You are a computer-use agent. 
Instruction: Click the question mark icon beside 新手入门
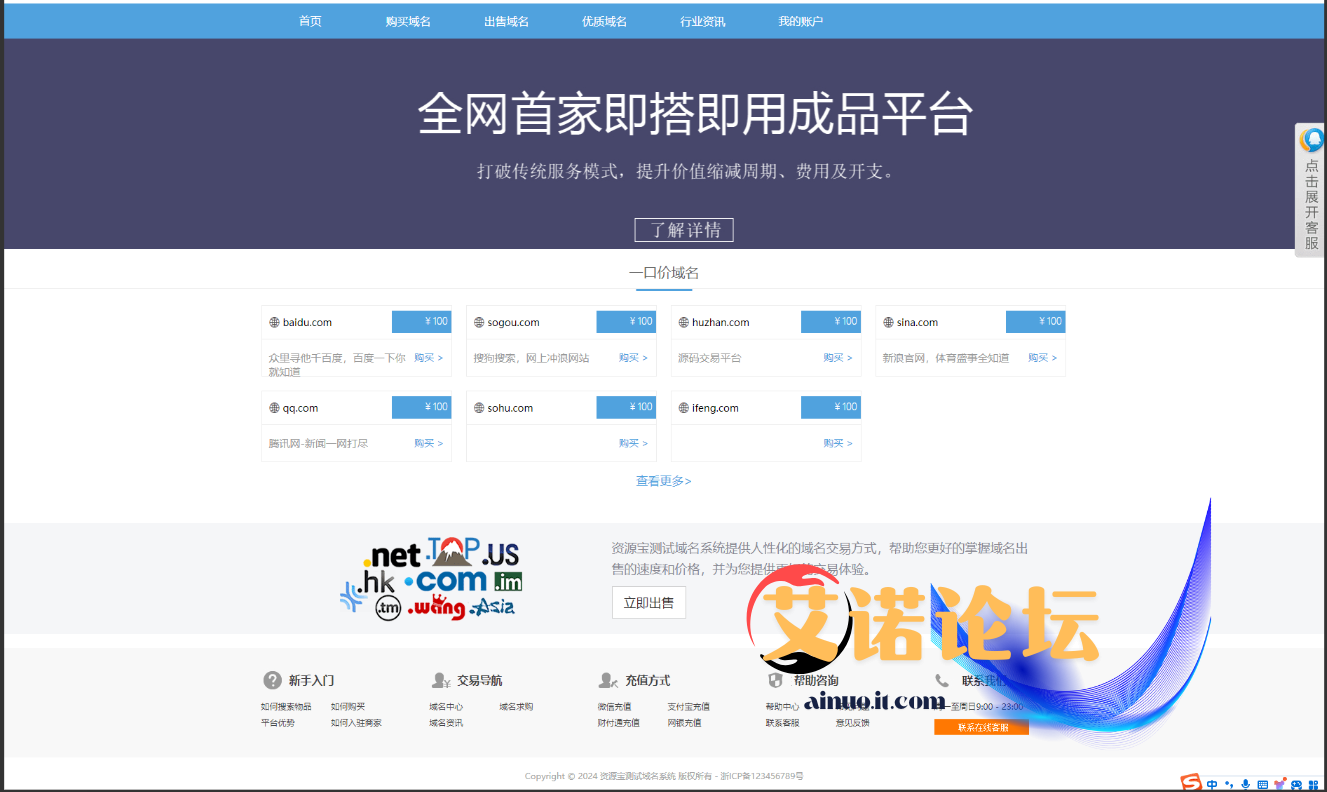click(x=272, y=680)
